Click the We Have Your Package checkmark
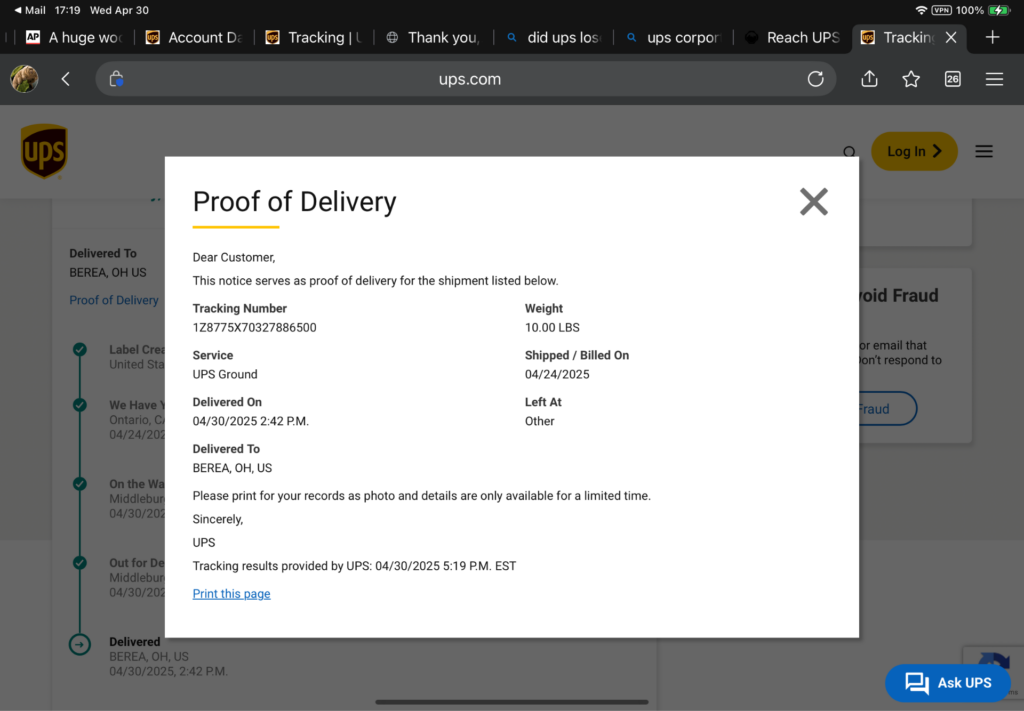 80,405
